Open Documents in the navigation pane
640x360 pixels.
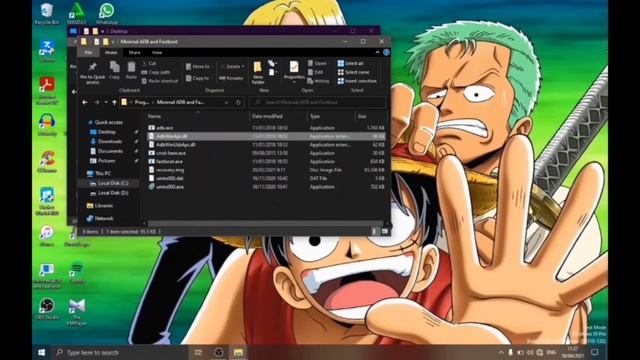110,151
